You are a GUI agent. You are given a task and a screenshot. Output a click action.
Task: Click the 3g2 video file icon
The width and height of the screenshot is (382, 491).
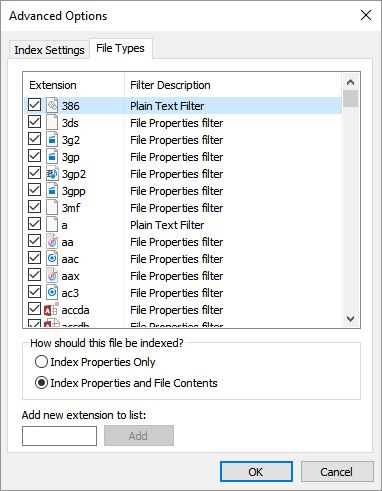pyautogui.click(x=52, y=140)
